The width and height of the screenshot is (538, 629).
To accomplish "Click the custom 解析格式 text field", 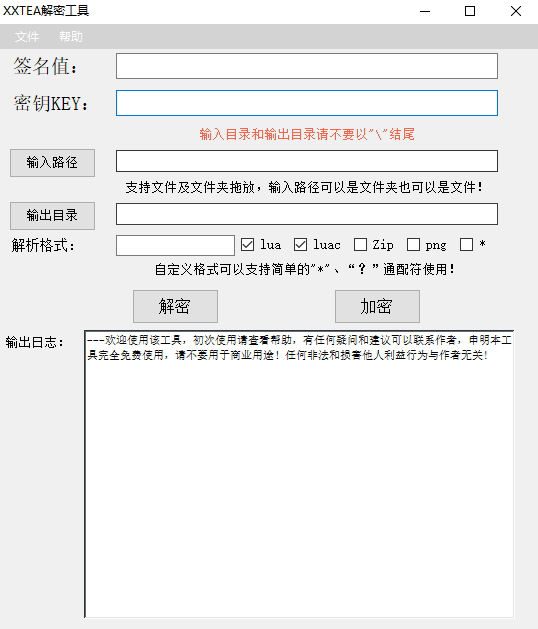I will tap(175, 246).
